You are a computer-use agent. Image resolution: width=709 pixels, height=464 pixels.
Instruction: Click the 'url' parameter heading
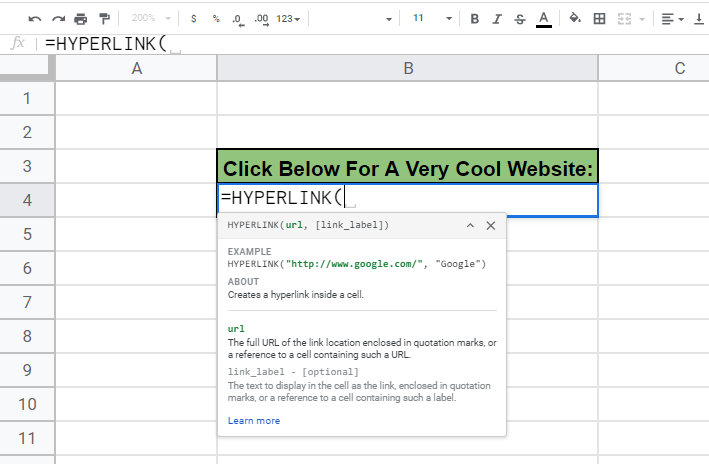pos(236,329)
